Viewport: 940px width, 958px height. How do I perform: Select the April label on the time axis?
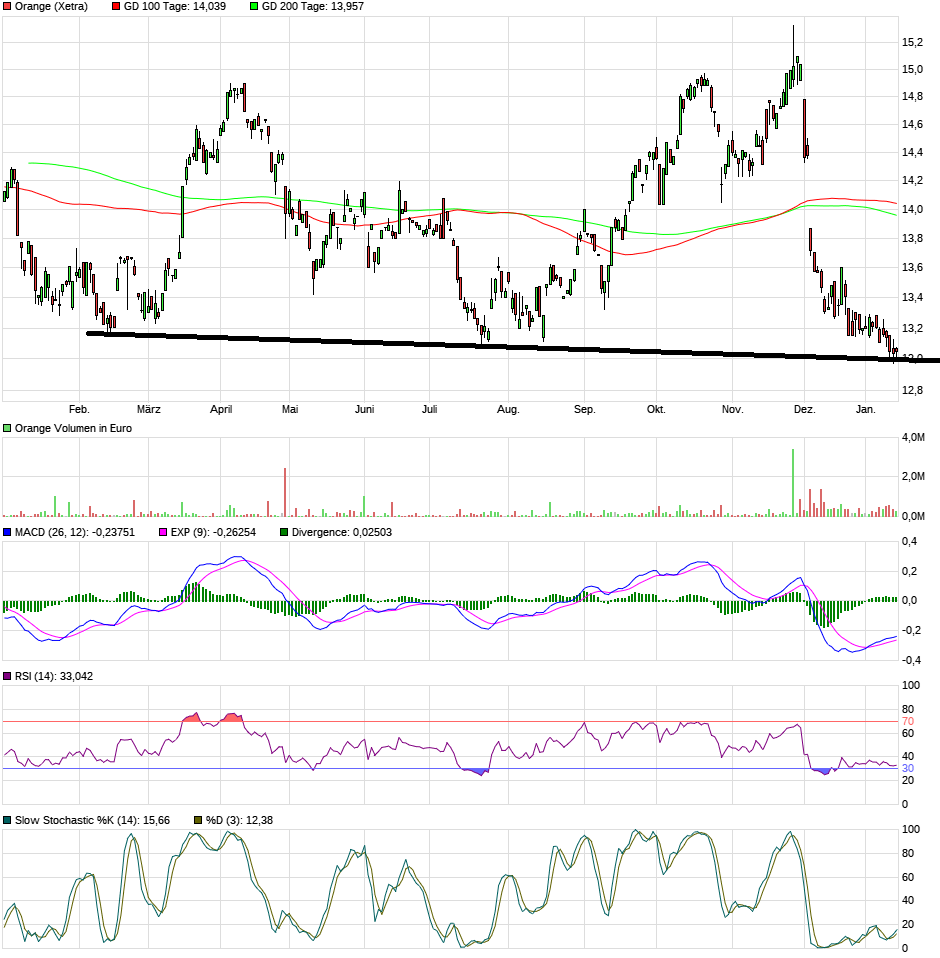tap(221, 409)
